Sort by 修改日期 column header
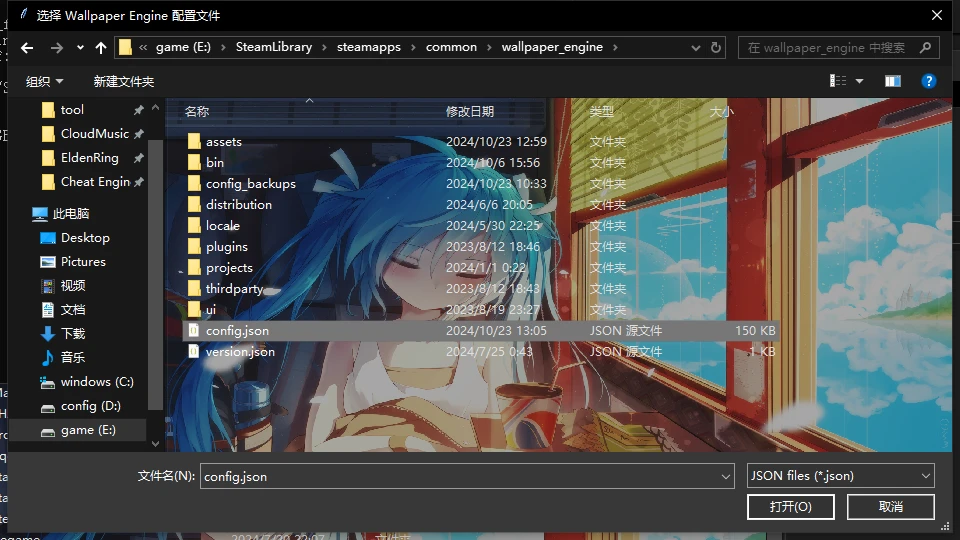Image resolution: width=960 pixels, height=540 pixels. [x=470, y=111]
